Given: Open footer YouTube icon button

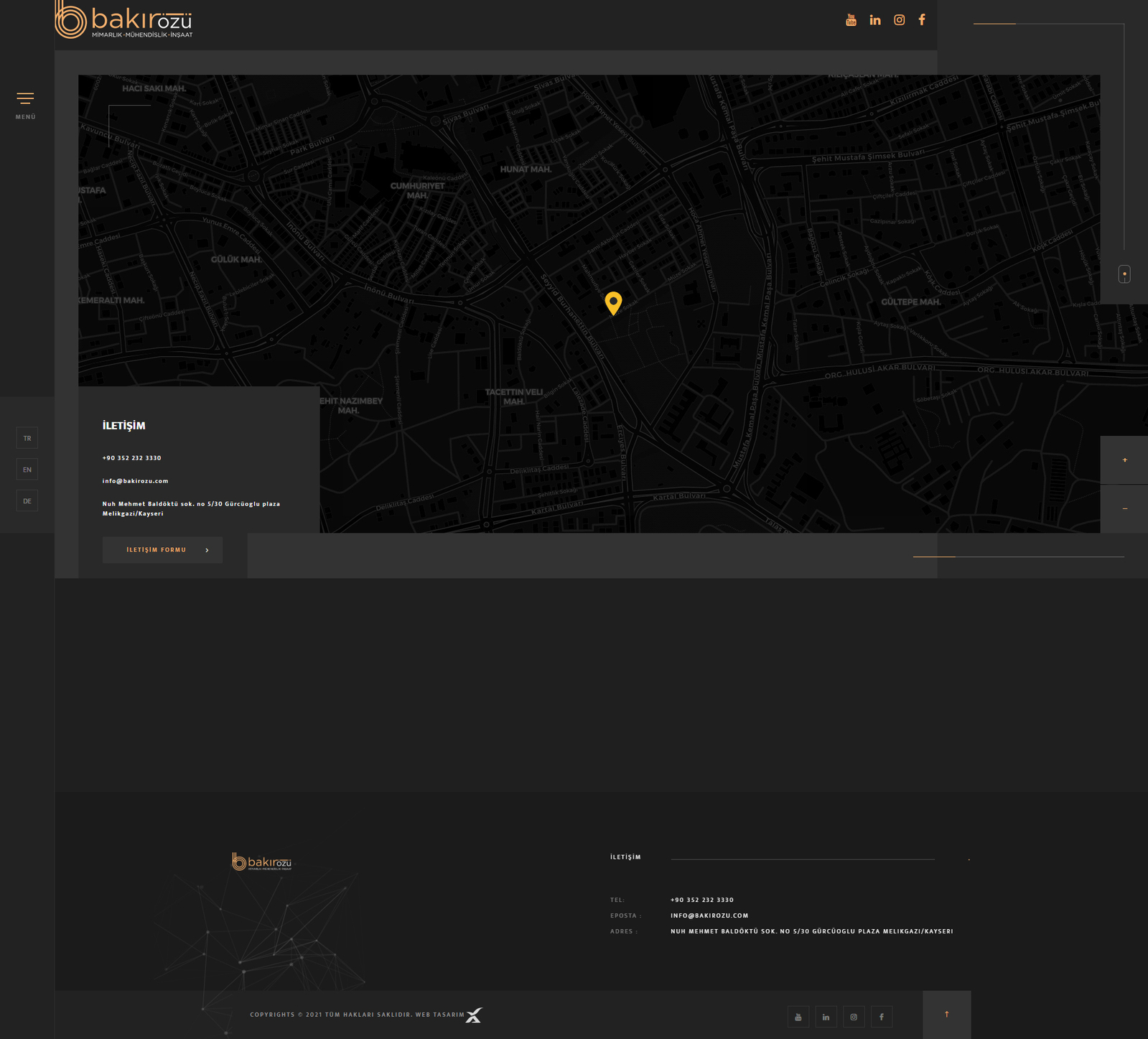Looking at the screenshot, I should pyautogui.click(x=798, y=1017).
